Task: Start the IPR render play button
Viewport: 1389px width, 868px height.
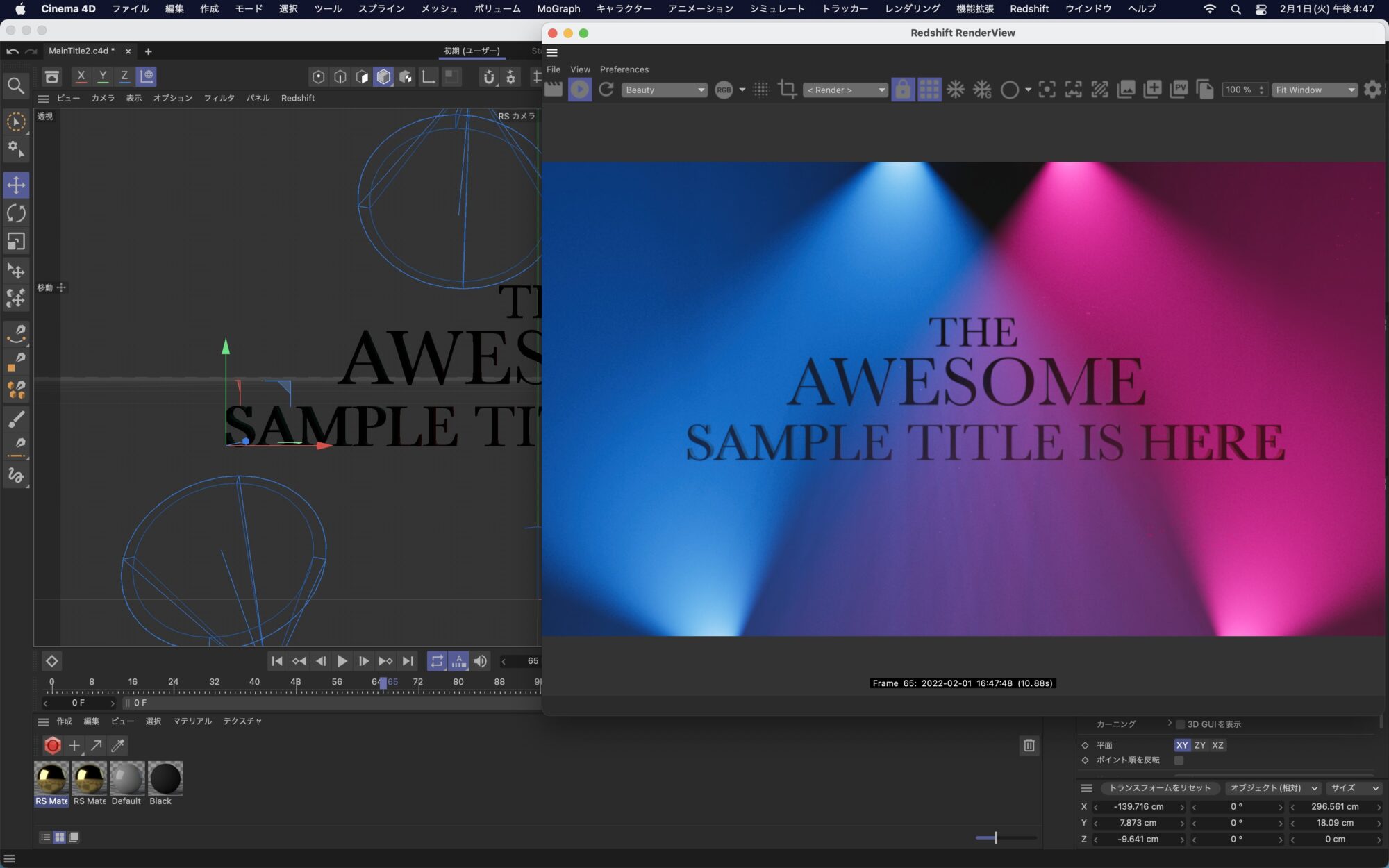Action: pos(579,90)
